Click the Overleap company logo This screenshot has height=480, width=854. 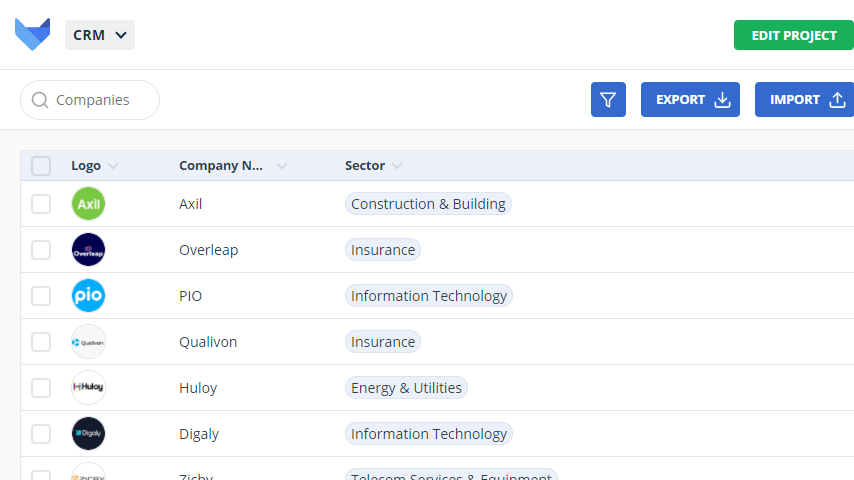point(88,250)
